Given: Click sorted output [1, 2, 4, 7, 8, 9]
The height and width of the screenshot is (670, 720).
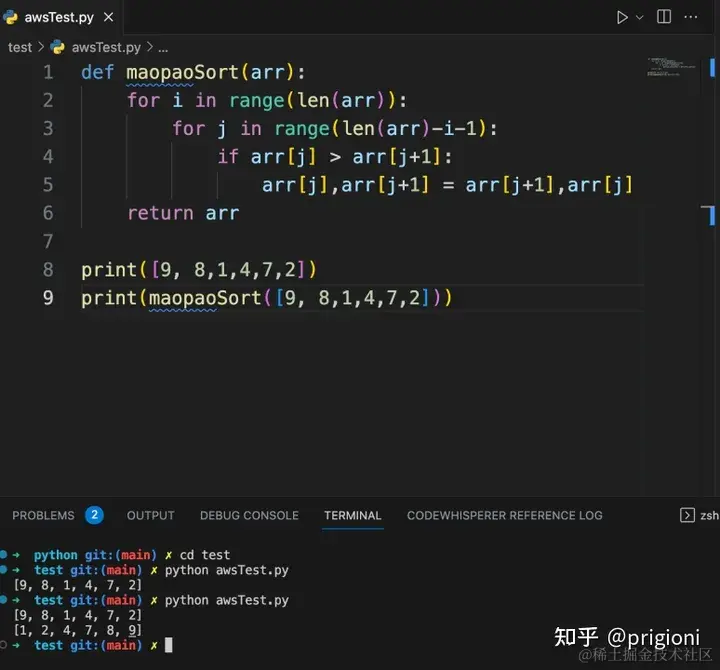Looking at the screenshot, I should pyautogui.click(x=78, y=630).
